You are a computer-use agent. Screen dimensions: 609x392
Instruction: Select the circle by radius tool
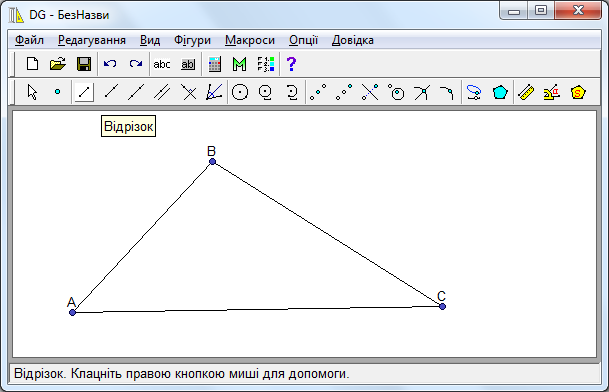(266, 92)
